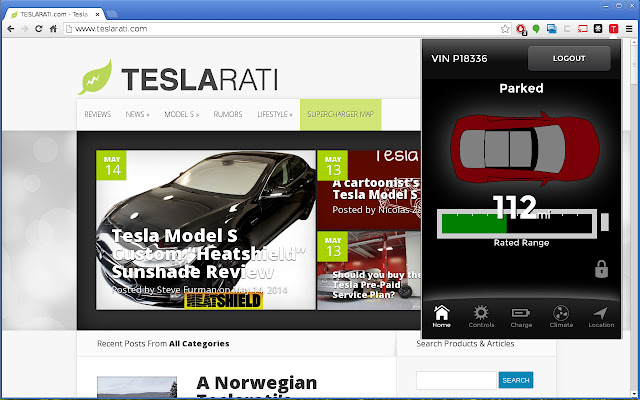Log out with the LOGOUT button
The height and width of the screenshot is (400, 640).
point(569,58)
